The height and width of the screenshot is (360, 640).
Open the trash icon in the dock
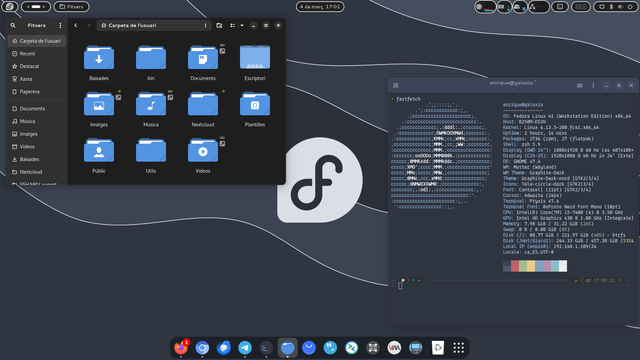(x=438, y=348)
